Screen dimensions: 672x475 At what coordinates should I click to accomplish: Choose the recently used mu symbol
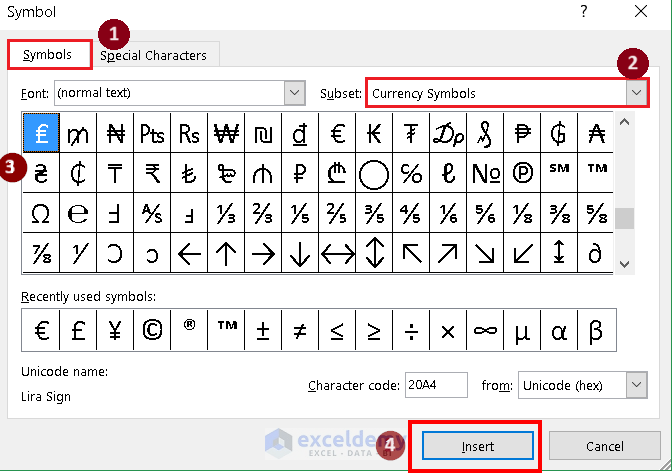[522, 330]
